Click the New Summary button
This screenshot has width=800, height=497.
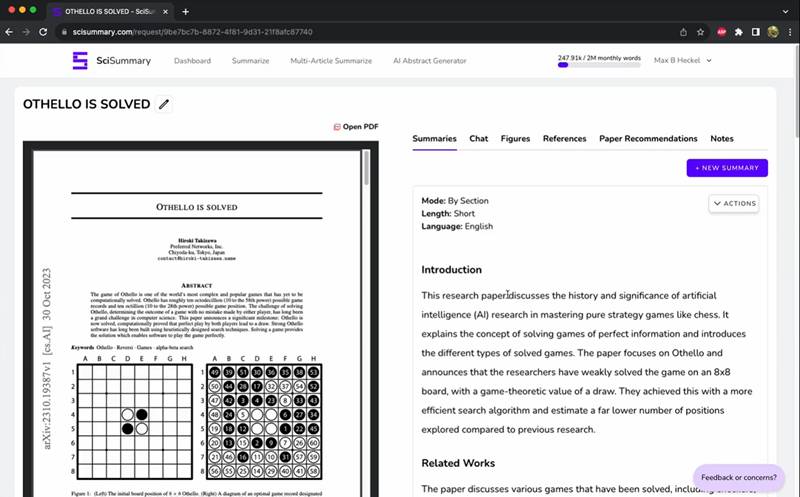point(727,168)
